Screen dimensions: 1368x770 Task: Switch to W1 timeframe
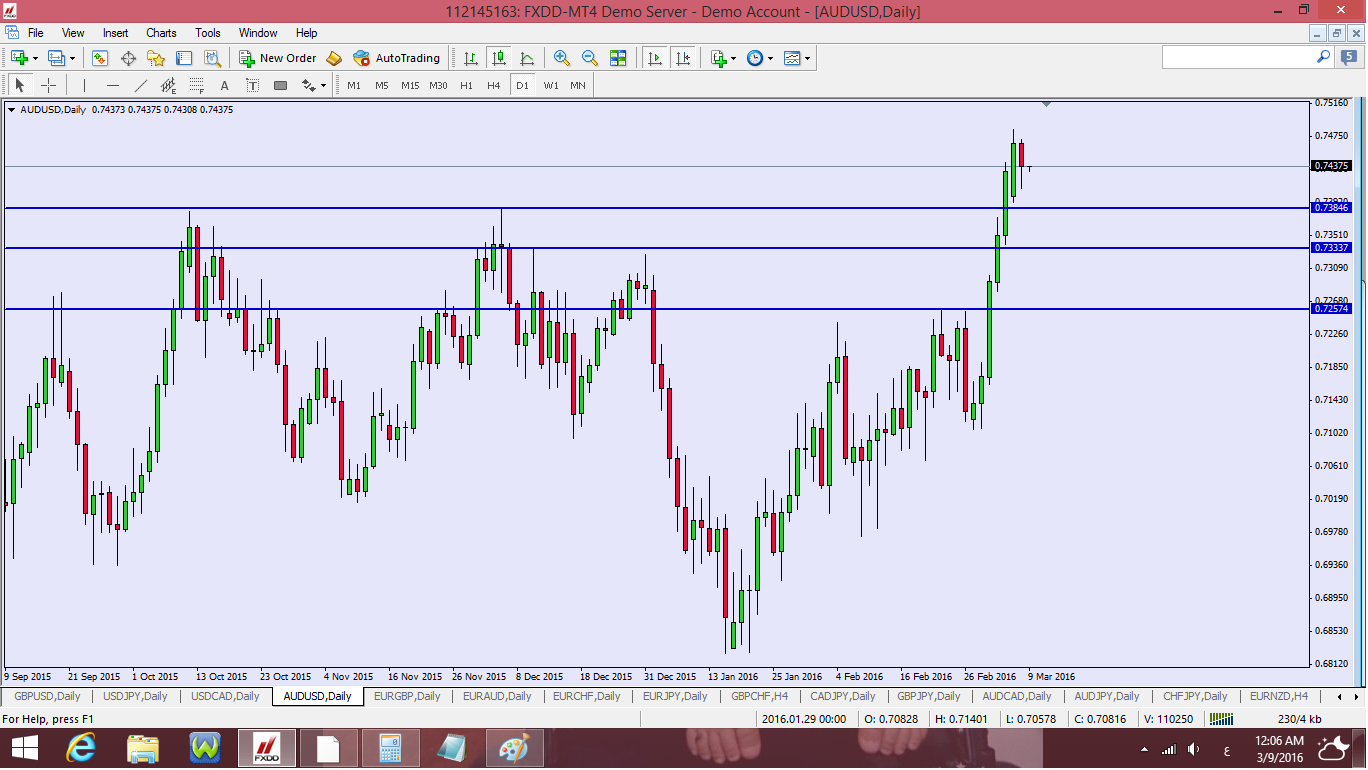551,85
